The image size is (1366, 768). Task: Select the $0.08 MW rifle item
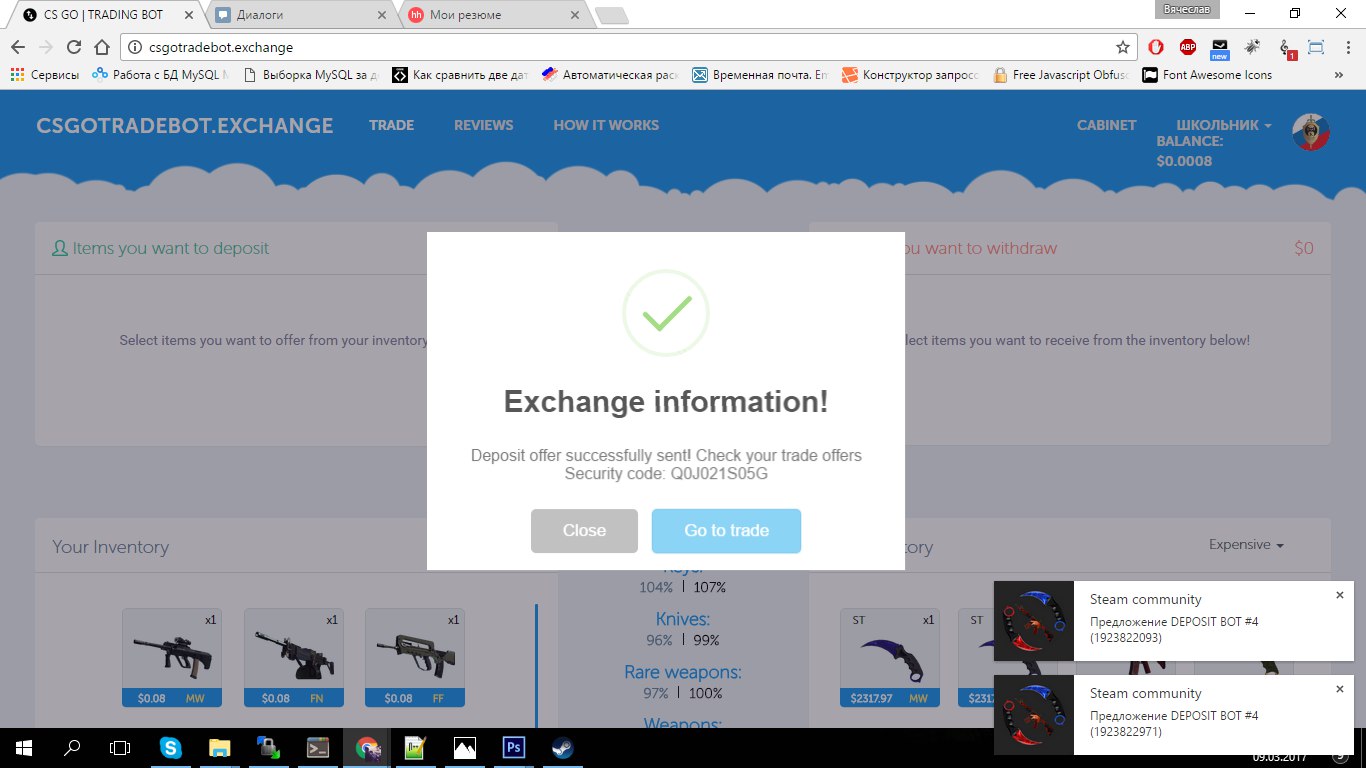[172, 658]
